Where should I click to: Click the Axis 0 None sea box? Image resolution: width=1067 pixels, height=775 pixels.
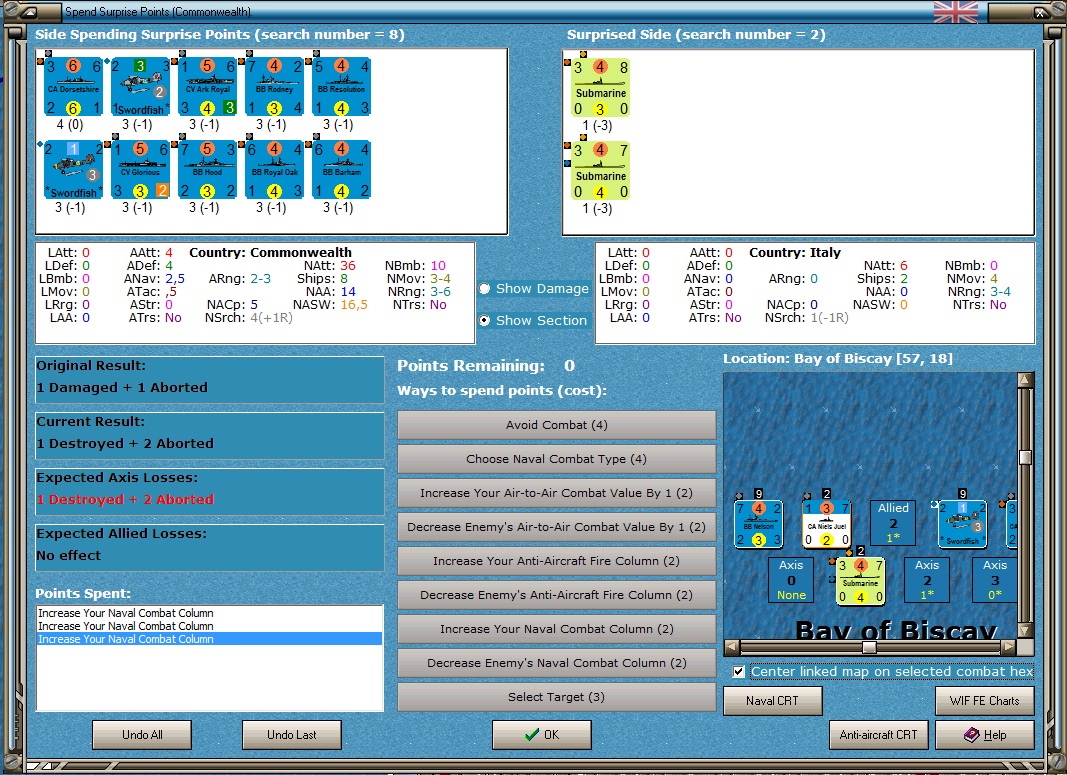tap(791, 580)
